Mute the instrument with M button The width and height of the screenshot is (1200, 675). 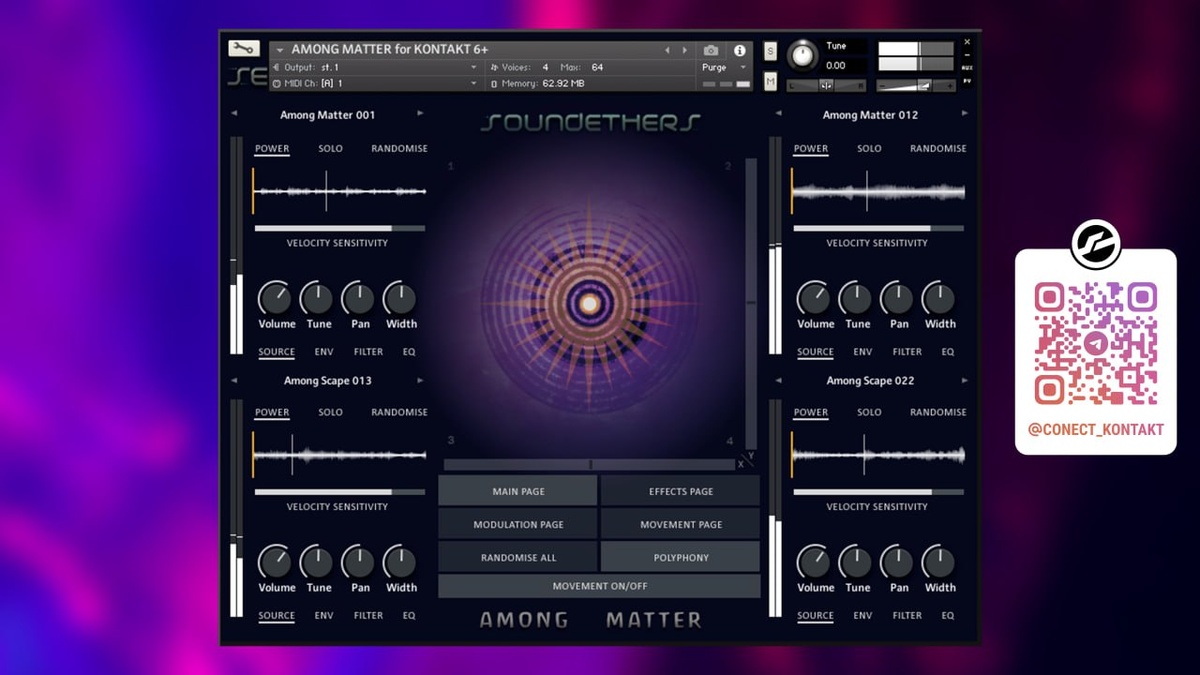pyautogui.click(x=770, y=82)
